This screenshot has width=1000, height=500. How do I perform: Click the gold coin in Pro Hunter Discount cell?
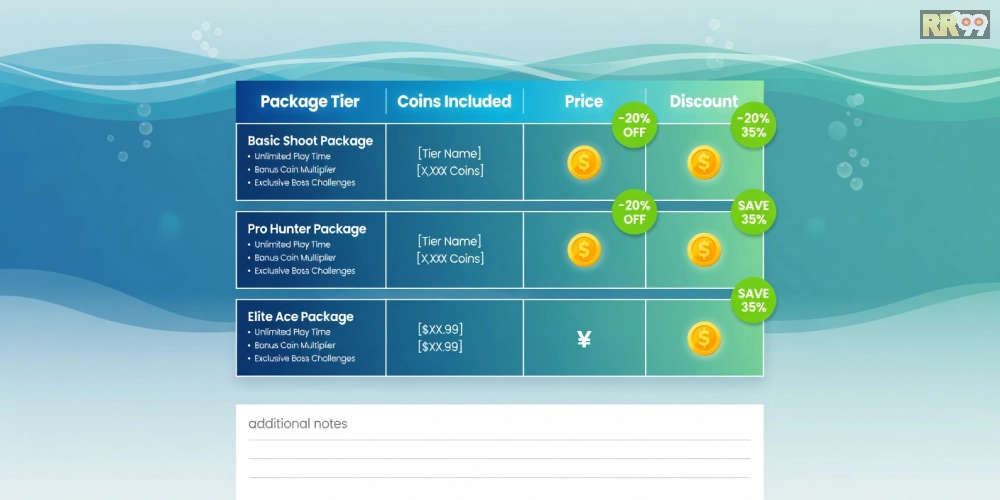(x=704, y=250)
